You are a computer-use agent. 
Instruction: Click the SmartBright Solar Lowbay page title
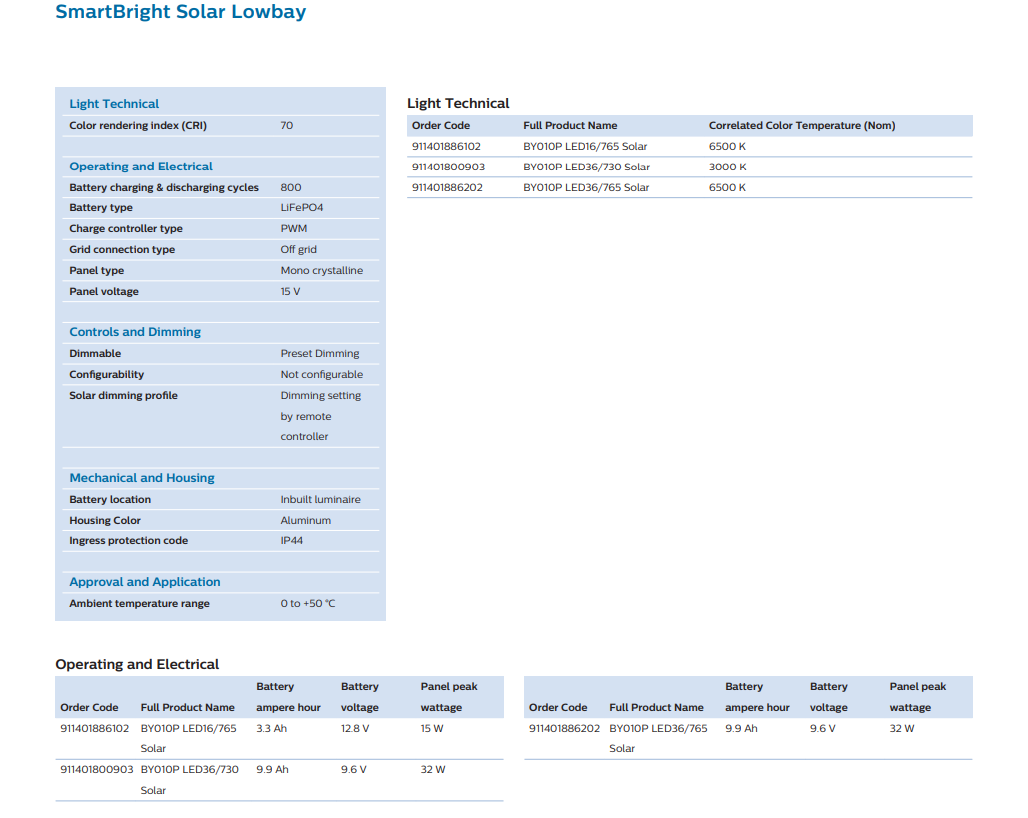pyautogui.click(x=180, y=13)
